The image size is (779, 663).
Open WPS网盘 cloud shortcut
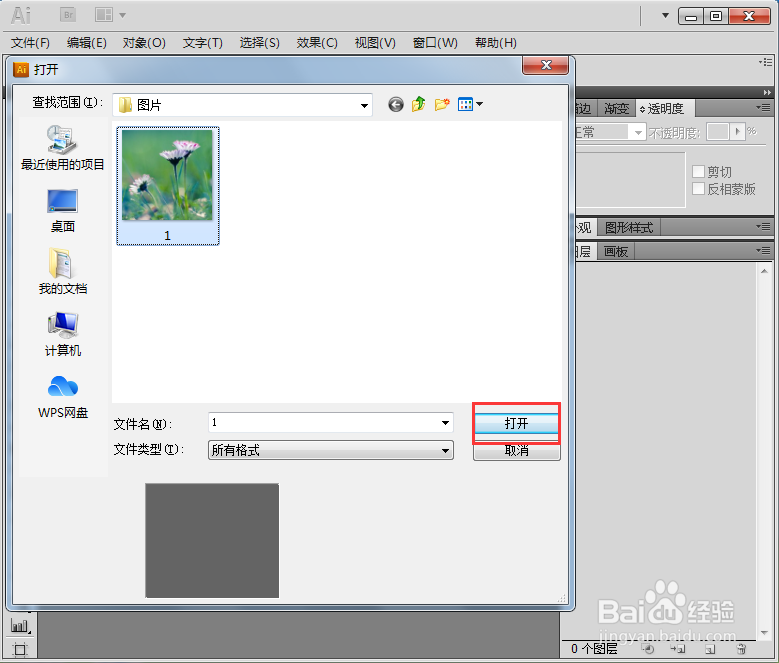click(x=63, y=397)
